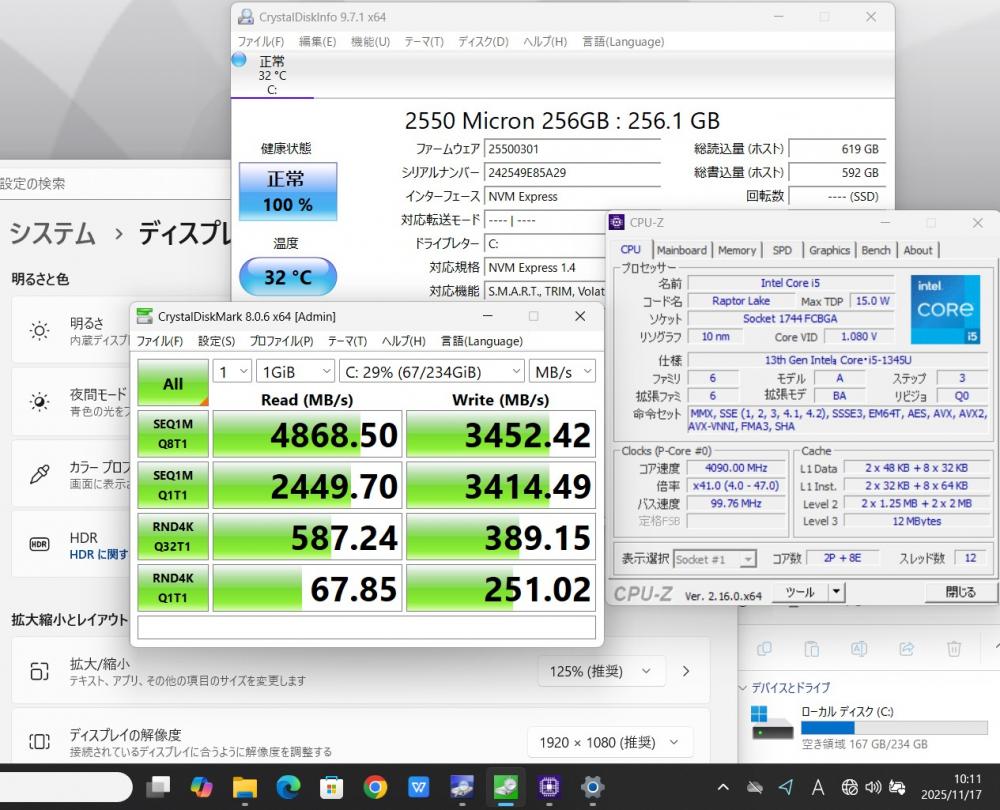
Task: Click the rename icon in File Explorer toolbar
Action: coord(859,649)
